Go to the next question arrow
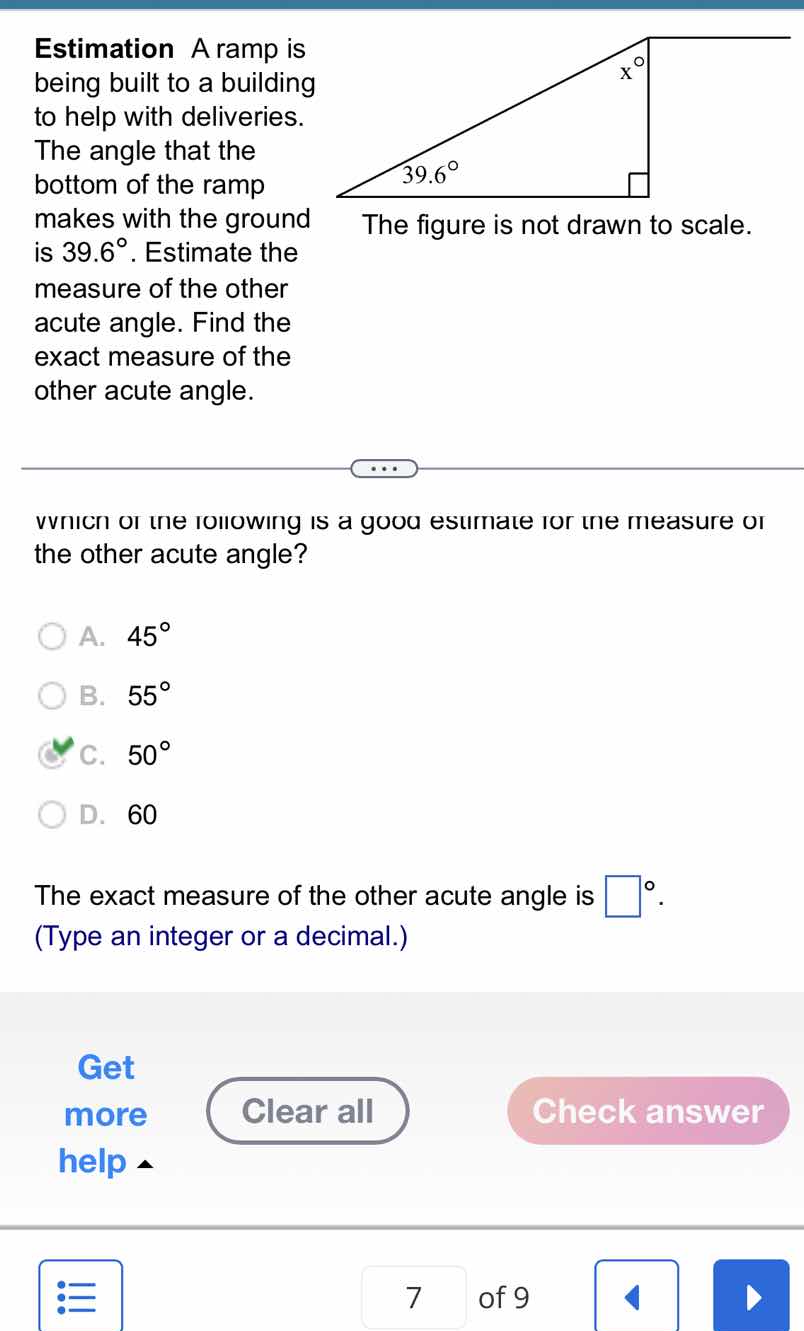 [750, 1297]
